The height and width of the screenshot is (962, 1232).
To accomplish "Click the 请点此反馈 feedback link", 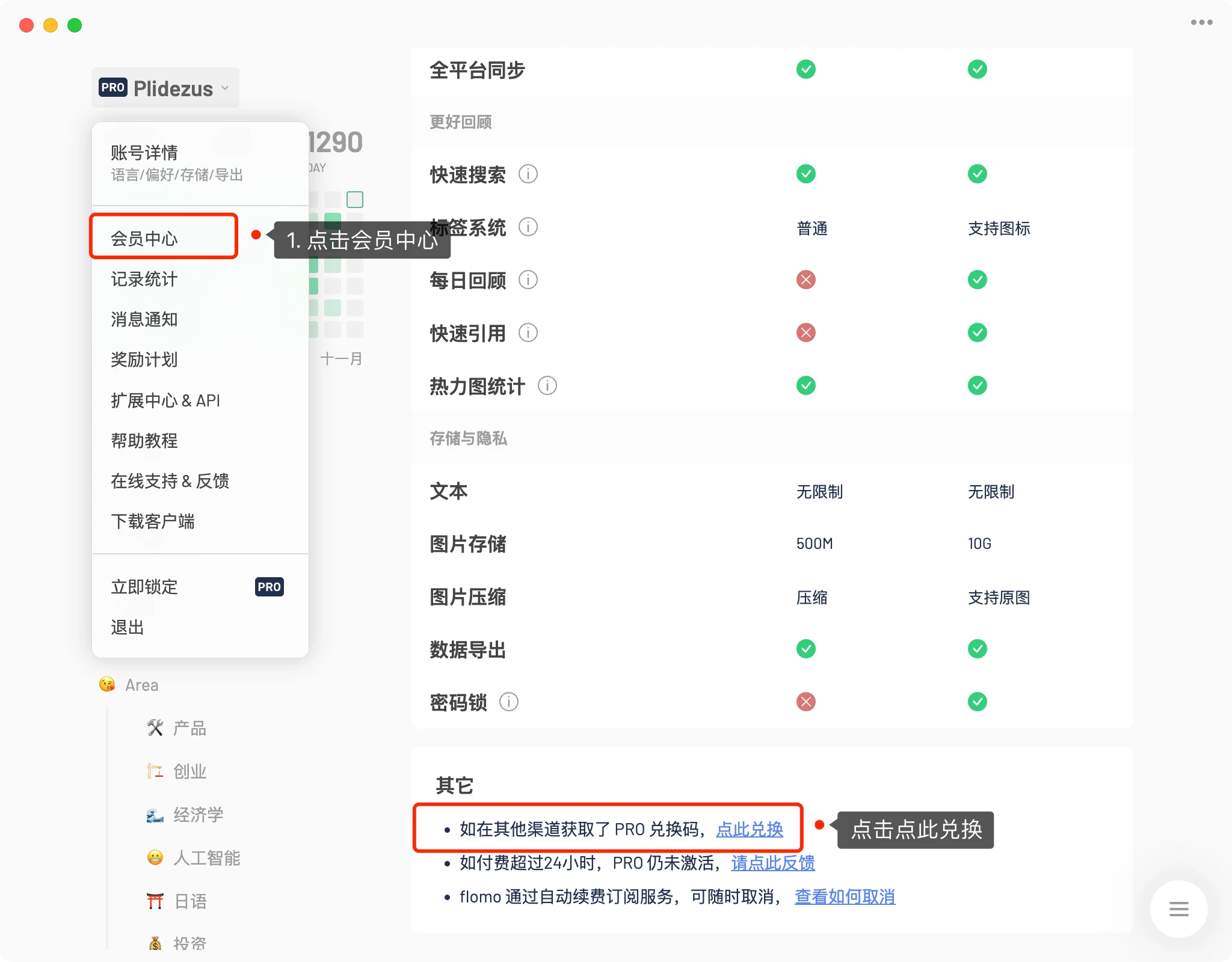I will (773, 863).
